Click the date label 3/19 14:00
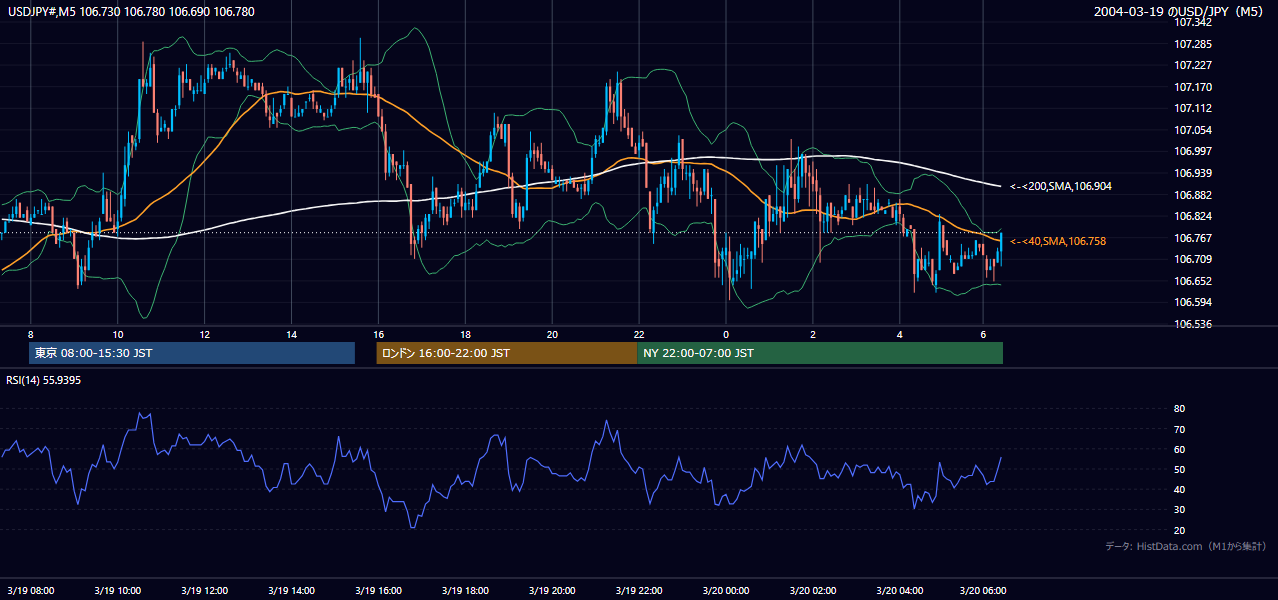 [291, 591]
